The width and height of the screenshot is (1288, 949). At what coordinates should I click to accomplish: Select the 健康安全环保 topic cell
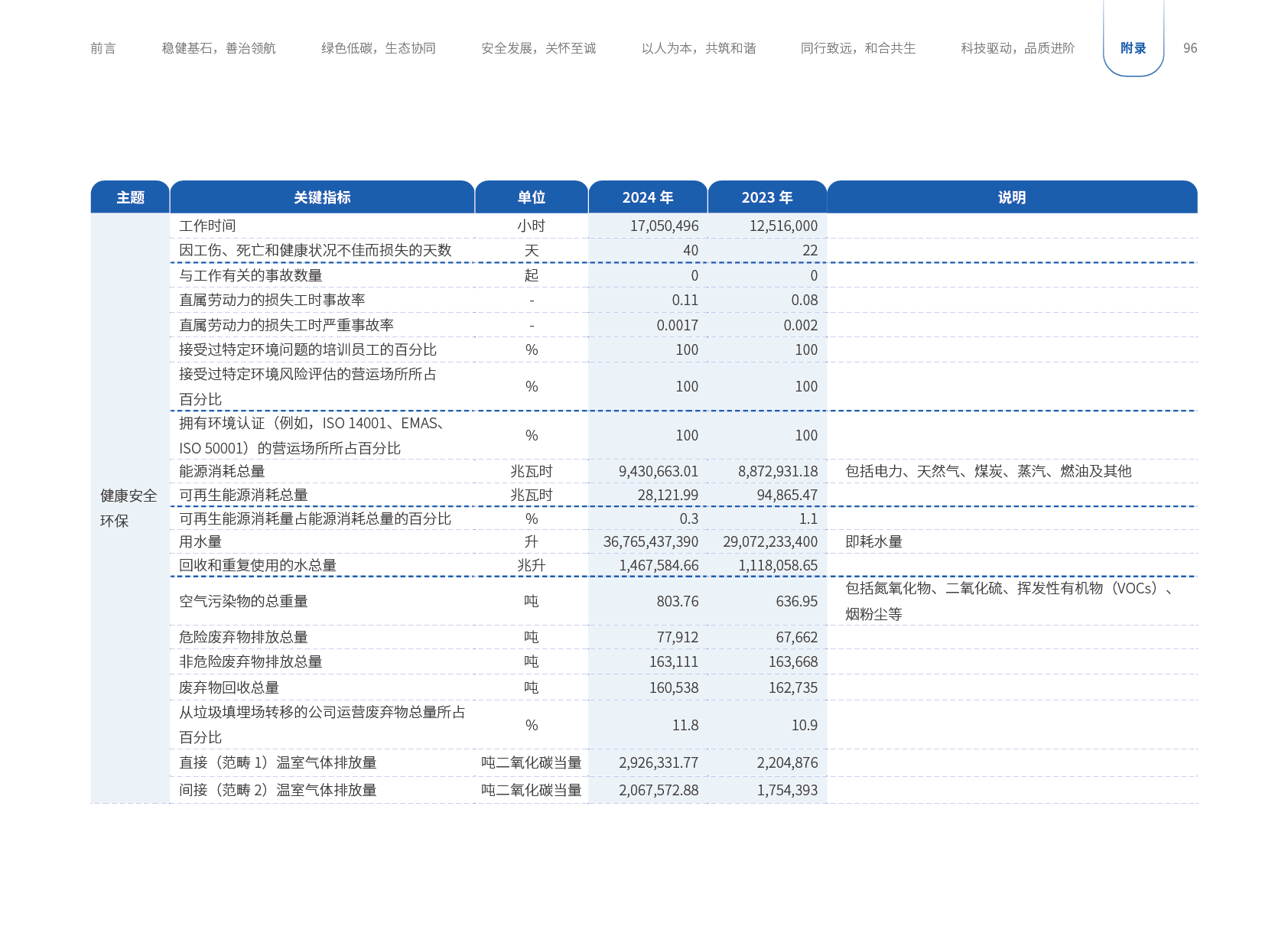[128, 508]
